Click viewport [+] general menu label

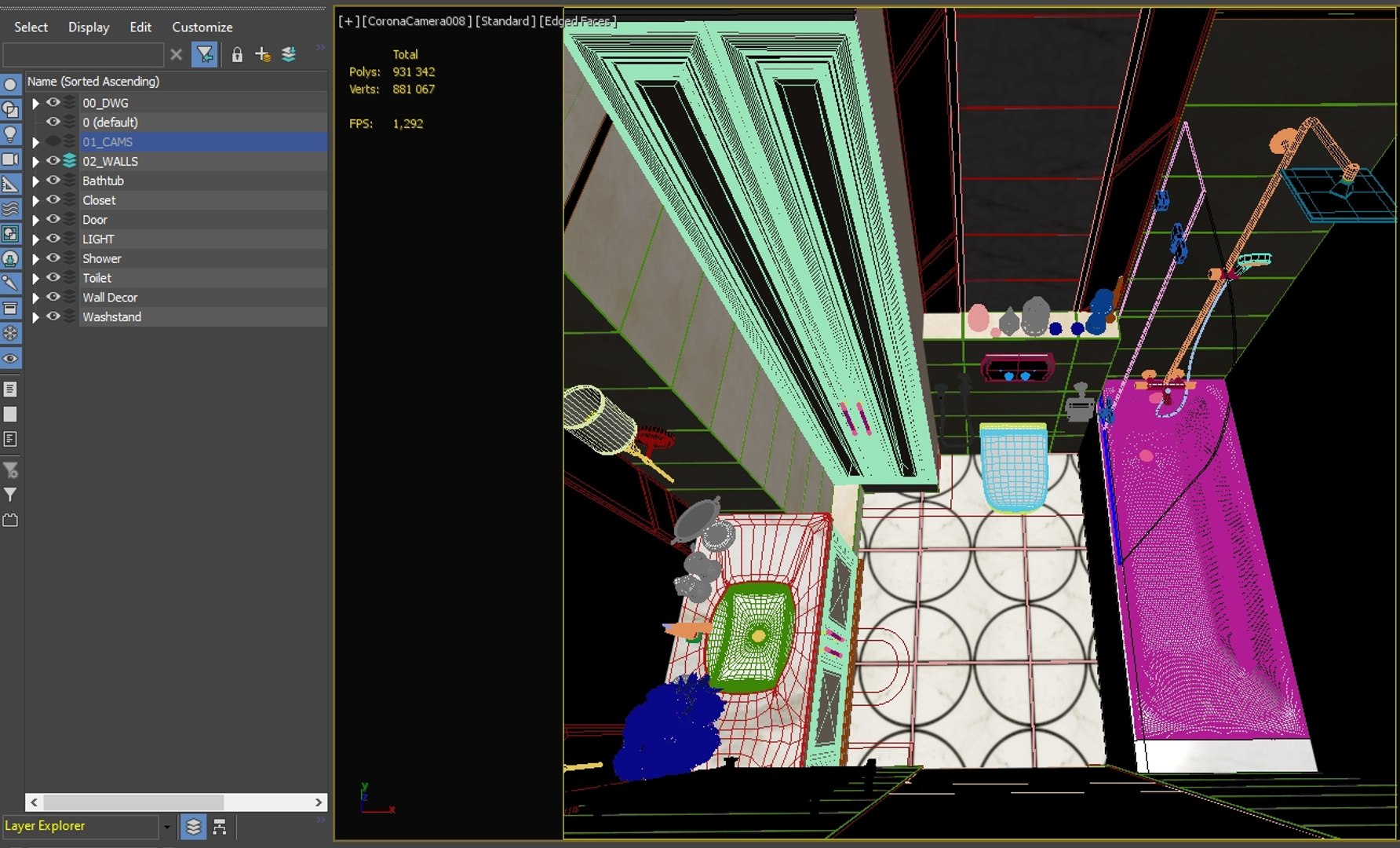pos(348,21)
